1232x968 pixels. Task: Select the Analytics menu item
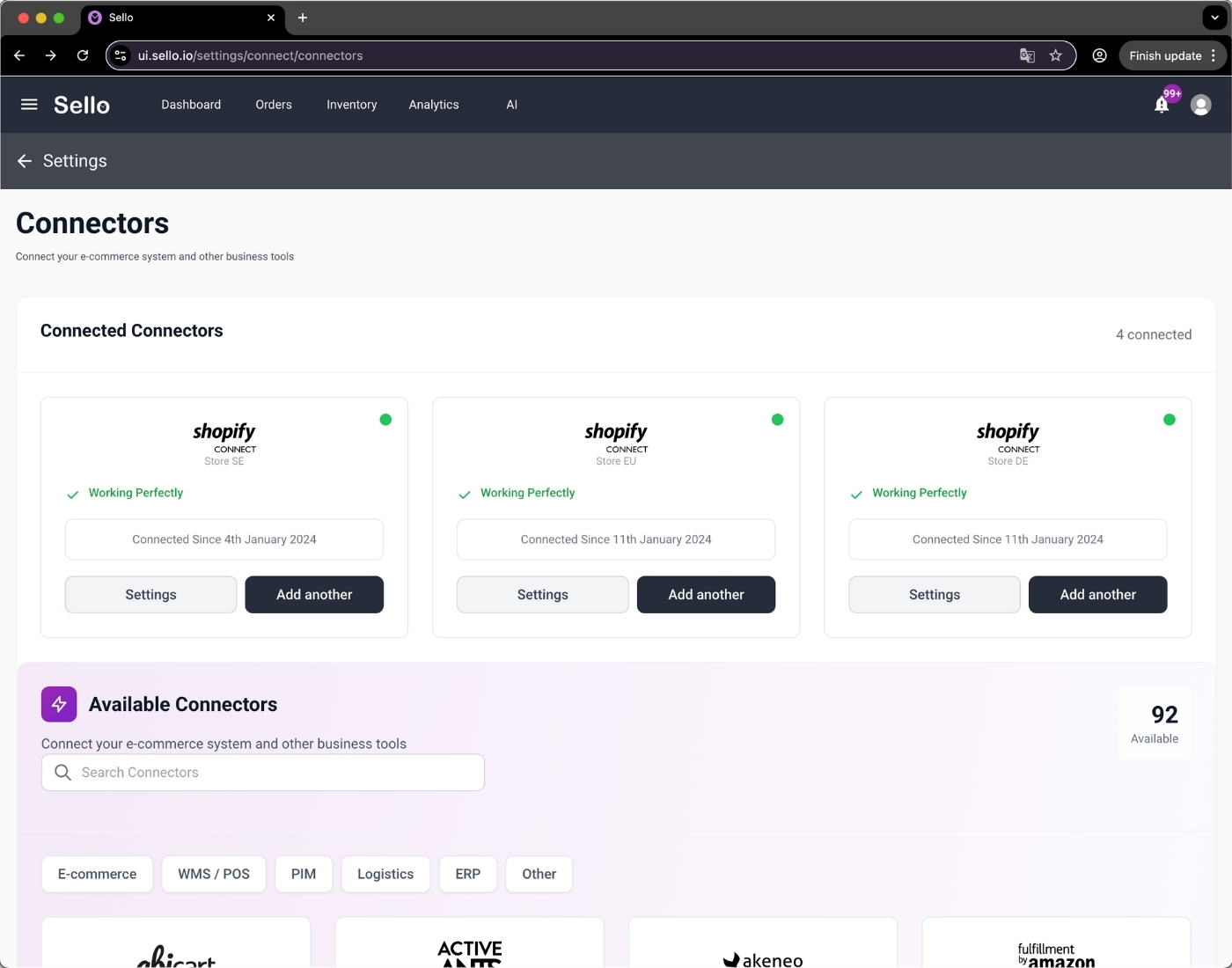[x=433, y=104]
